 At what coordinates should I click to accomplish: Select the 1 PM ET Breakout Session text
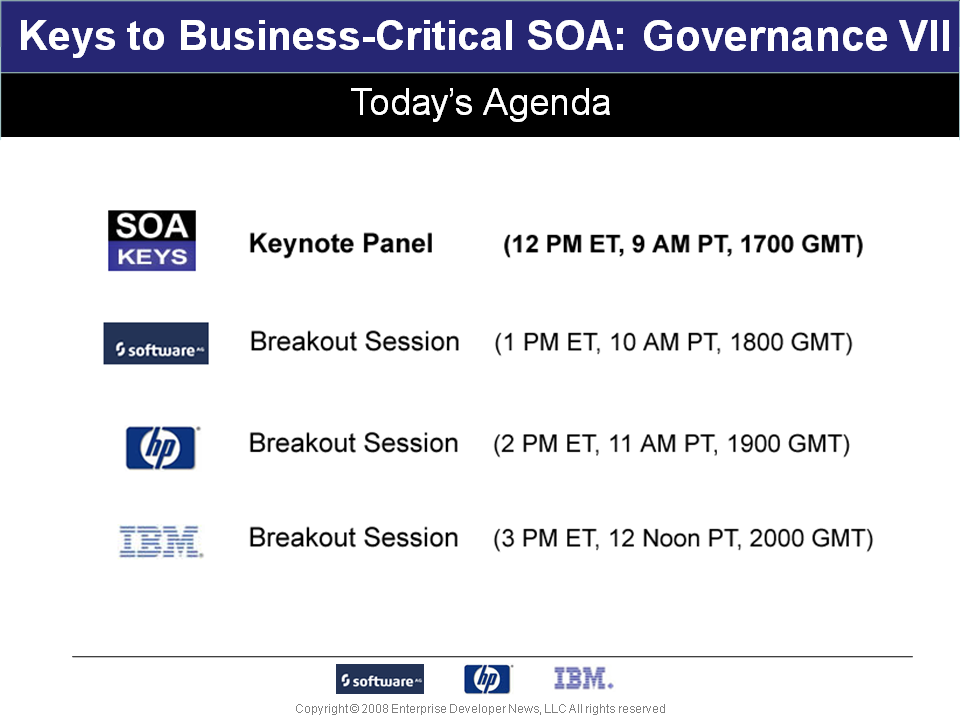[354, 342]
